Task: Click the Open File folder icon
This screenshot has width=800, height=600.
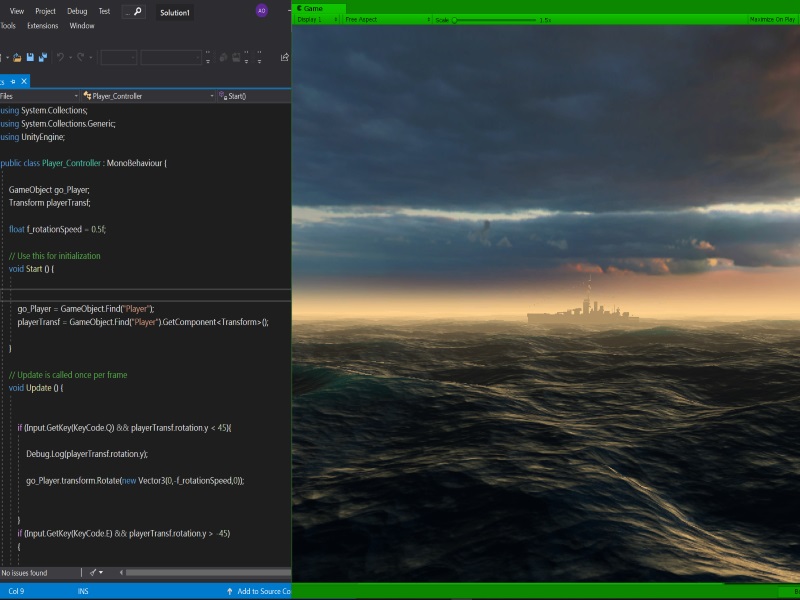Action: coord(17,57)
